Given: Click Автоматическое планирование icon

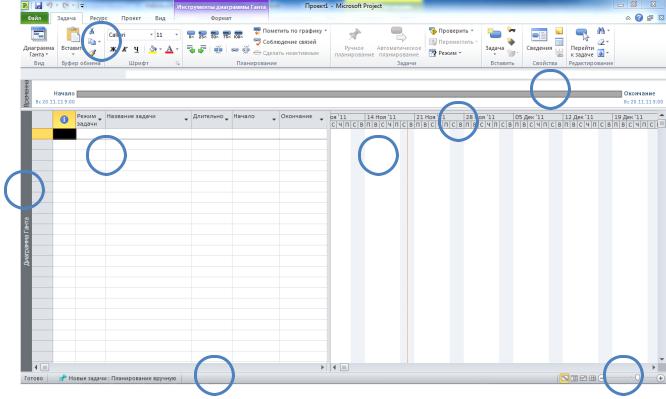Looking at the screenshot, I should (398, 34).
